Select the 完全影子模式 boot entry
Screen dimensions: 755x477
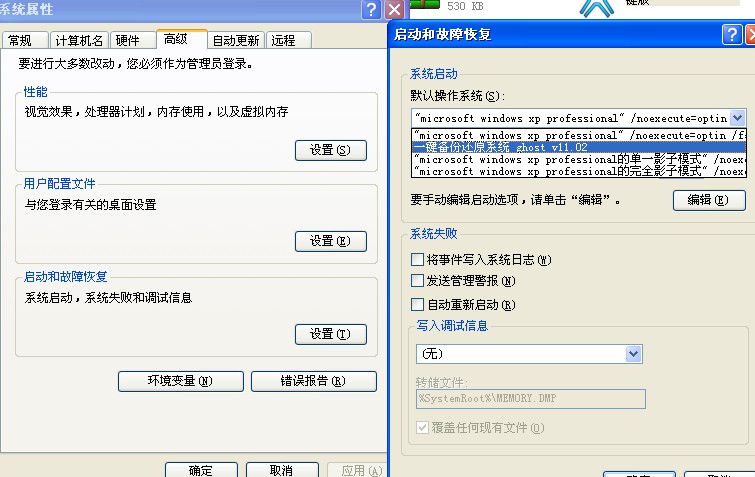pos(579,171)
